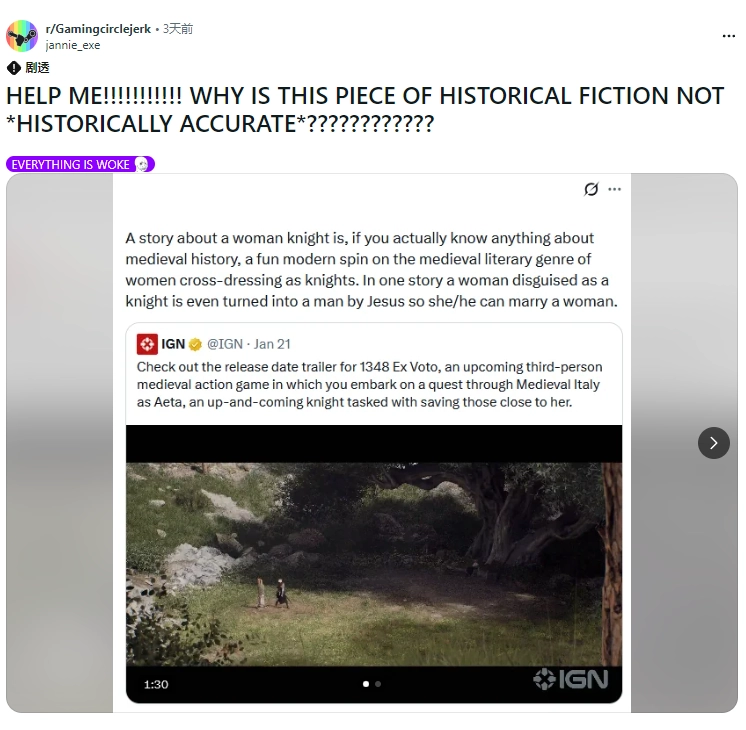The height and width of the screenshot is (730, 746).
Task: Filter by EVERYTHING IS WOKE flair
Action: 80,164
